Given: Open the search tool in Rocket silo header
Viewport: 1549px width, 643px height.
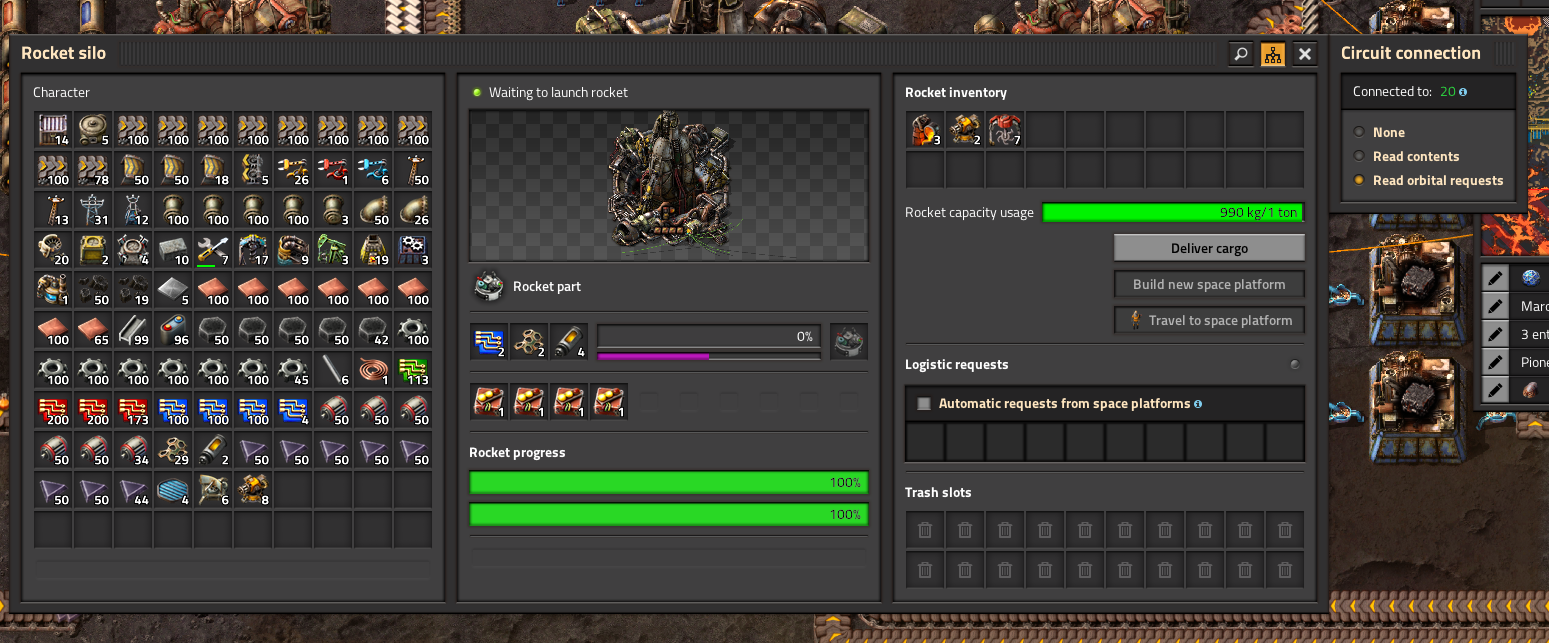Looking at the screenshot, I should click(1241, 54).
